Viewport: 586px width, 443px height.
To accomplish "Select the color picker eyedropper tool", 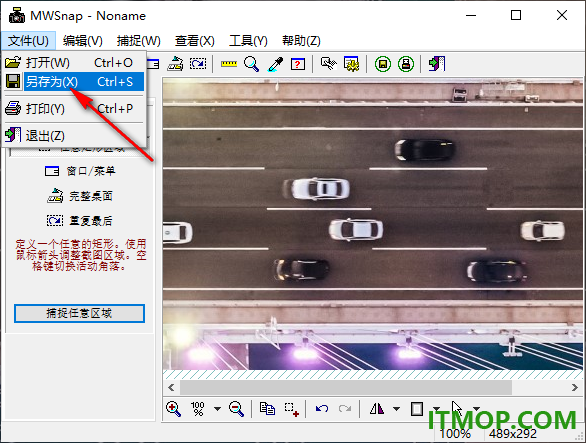I will point(275,64).
